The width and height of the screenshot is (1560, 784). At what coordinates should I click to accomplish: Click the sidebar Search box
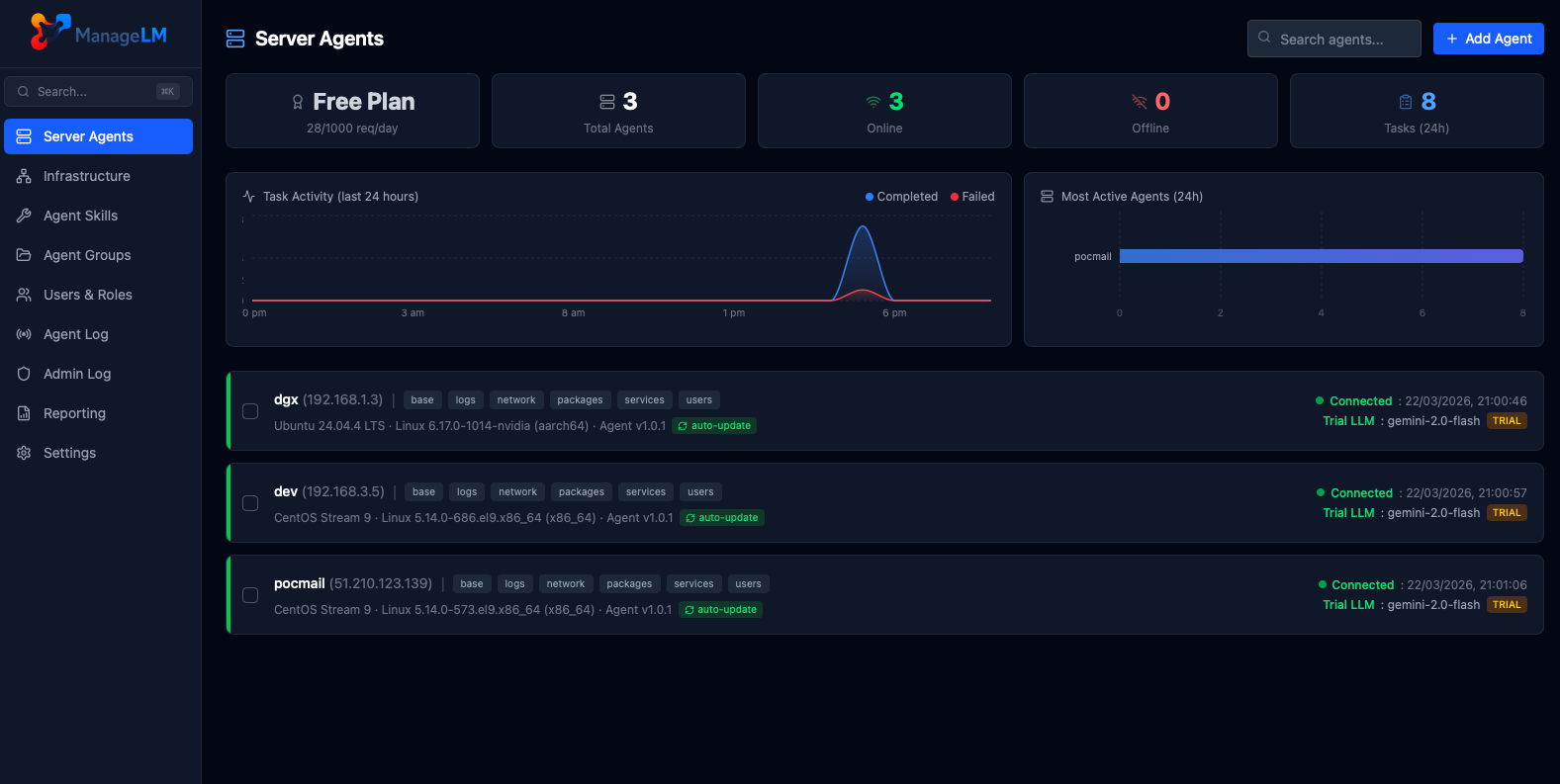(x=97, y=92)
